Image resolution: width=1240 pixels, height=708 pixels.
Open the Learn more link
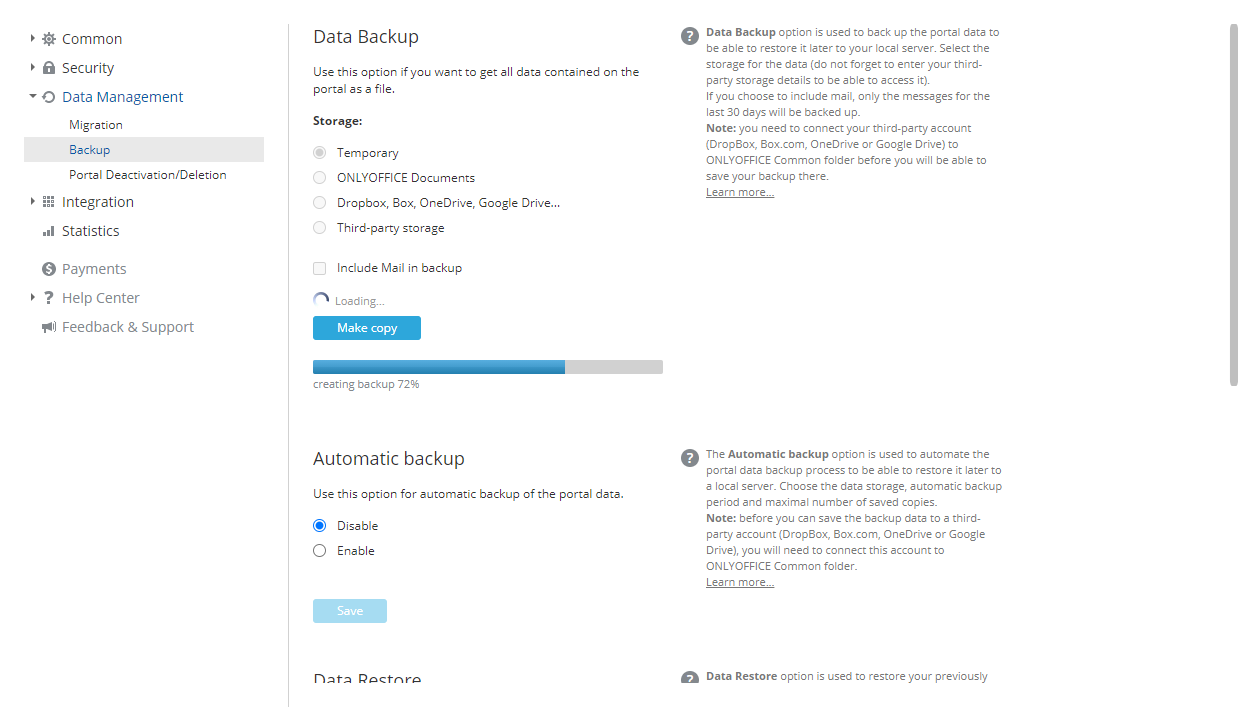tap(739, 191)
